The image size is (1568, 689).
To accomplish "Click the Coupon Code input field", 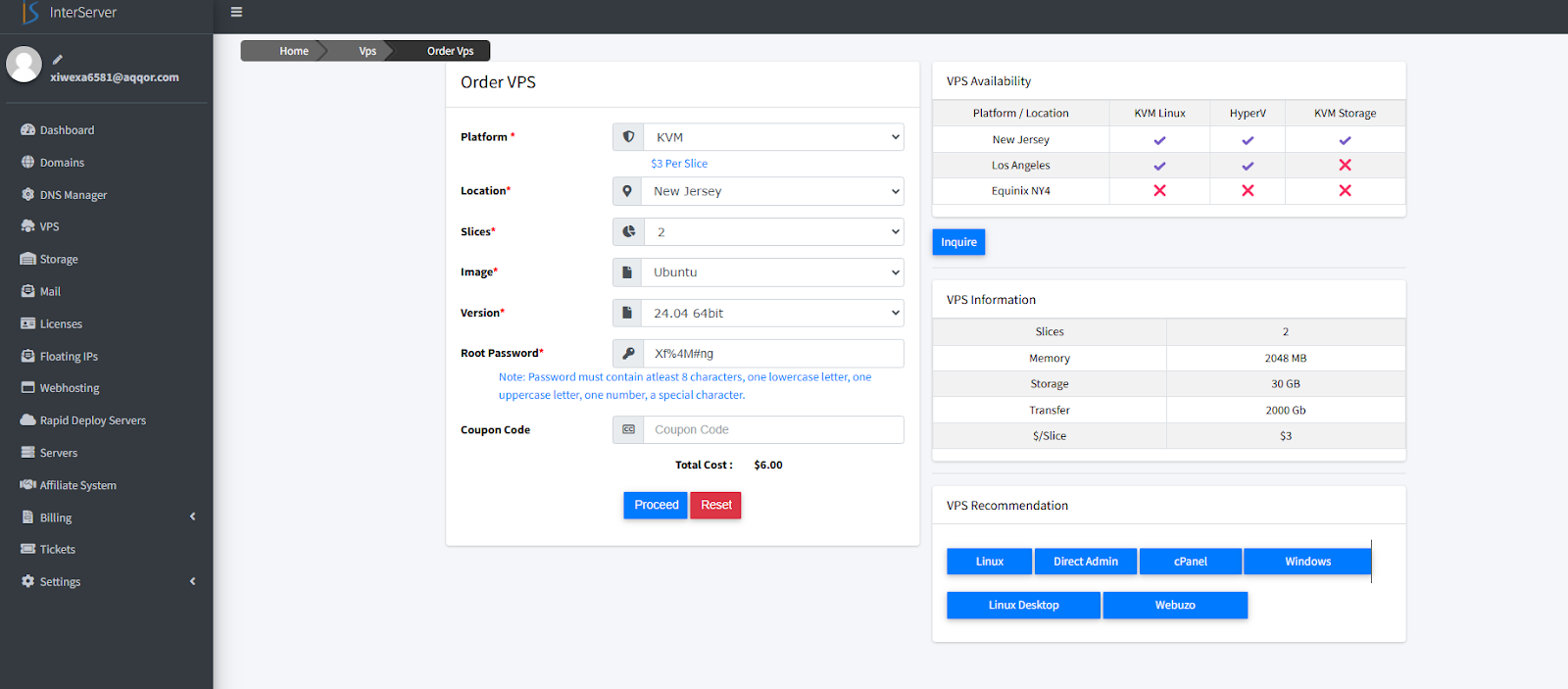I will [x=774, y=429].
